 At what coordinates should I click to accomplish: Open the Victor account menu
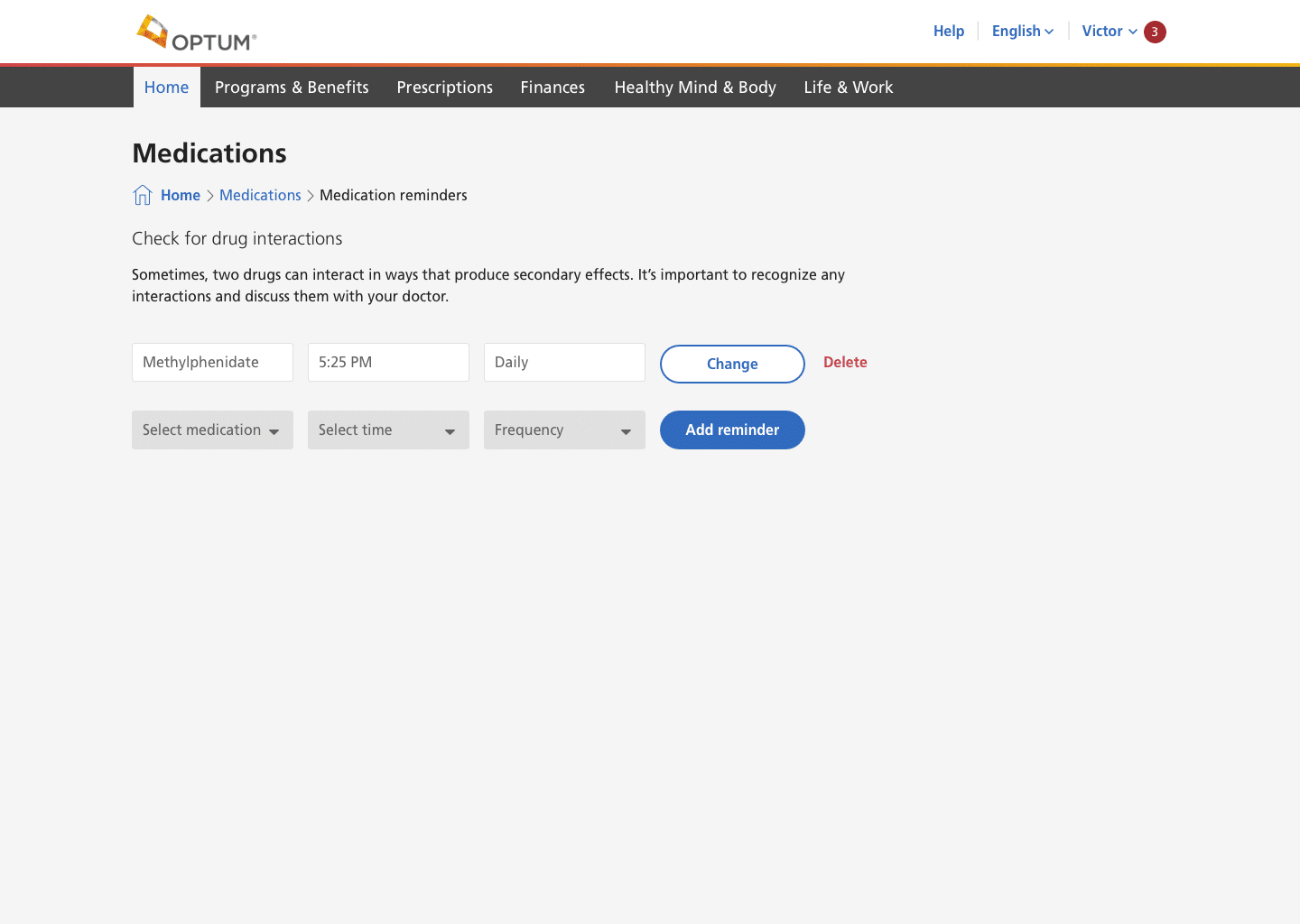click(1109, 32)
